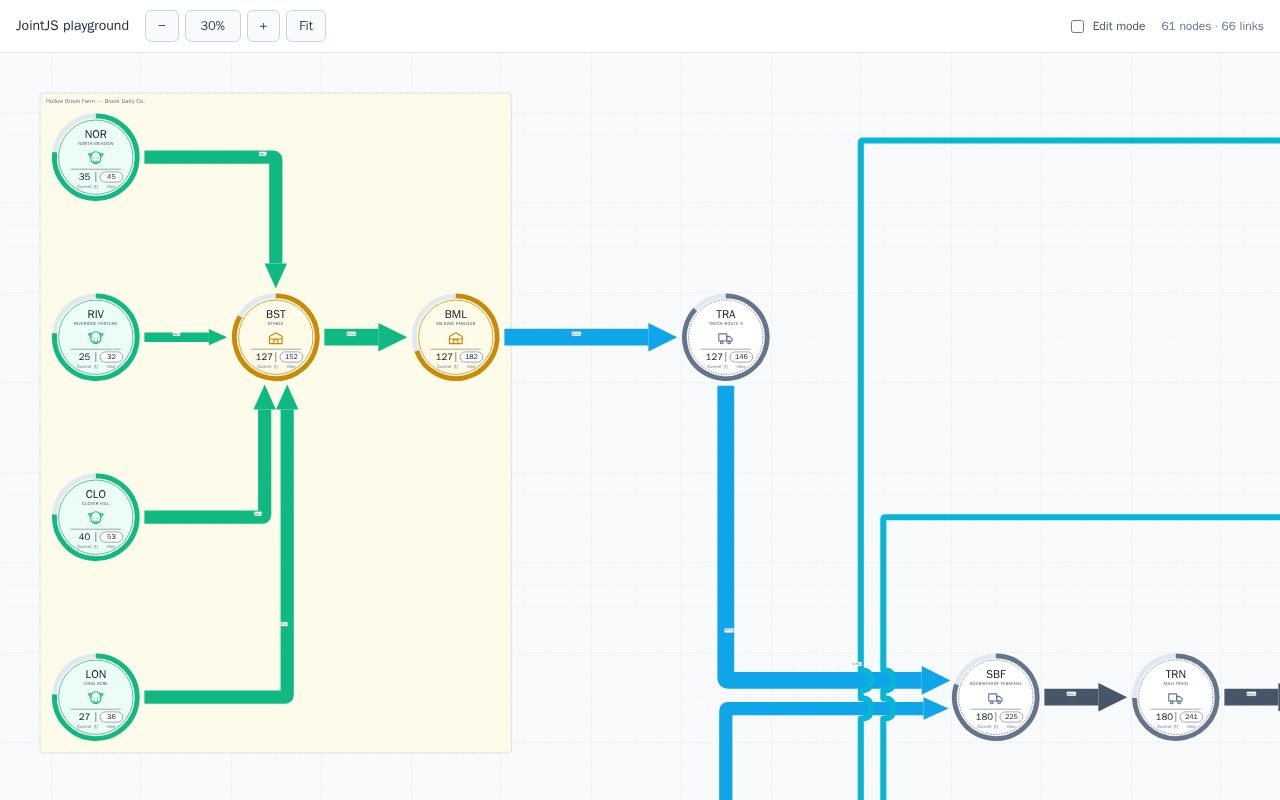Image resolution: width=1280 pixels, height=800 pixels.
Task: Click the max value 152 pill in BST
Action: point(291,357)
